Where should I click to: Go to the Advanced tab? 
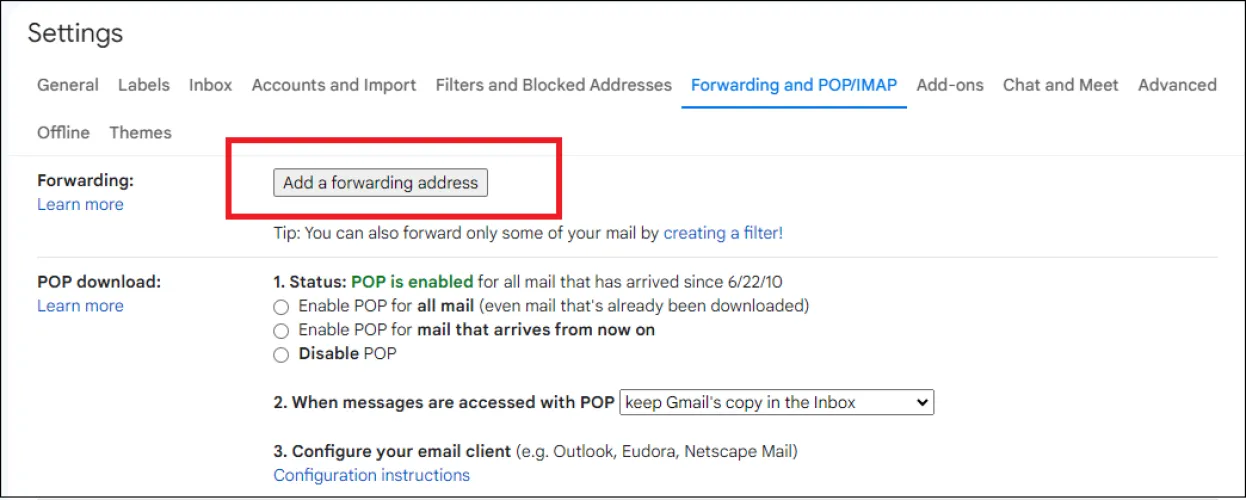(x=1177, y=85)
